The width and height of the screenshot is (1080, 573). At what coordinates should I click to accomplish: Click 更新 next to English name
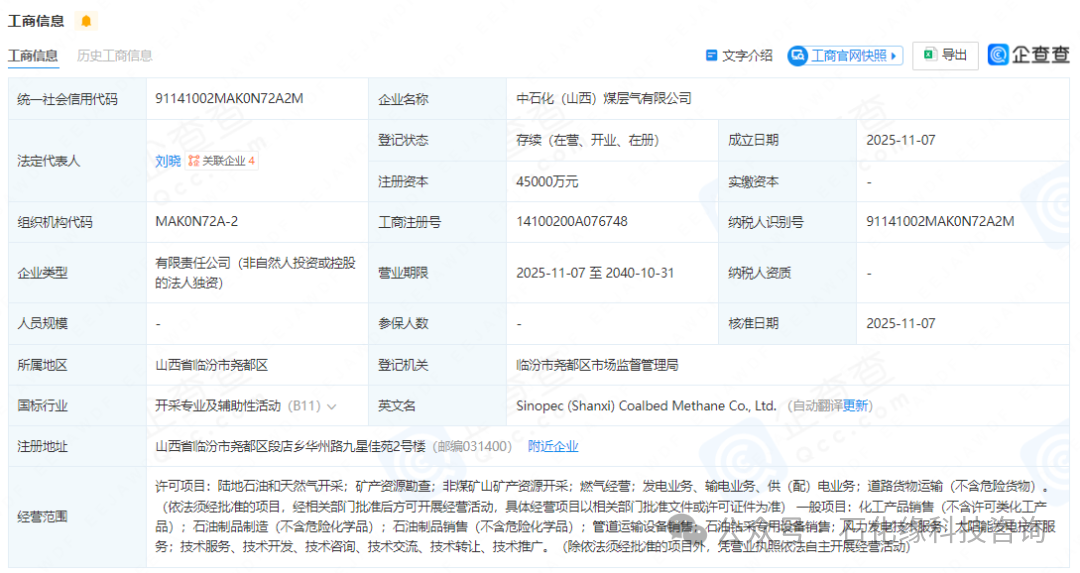tap(856, 406)
